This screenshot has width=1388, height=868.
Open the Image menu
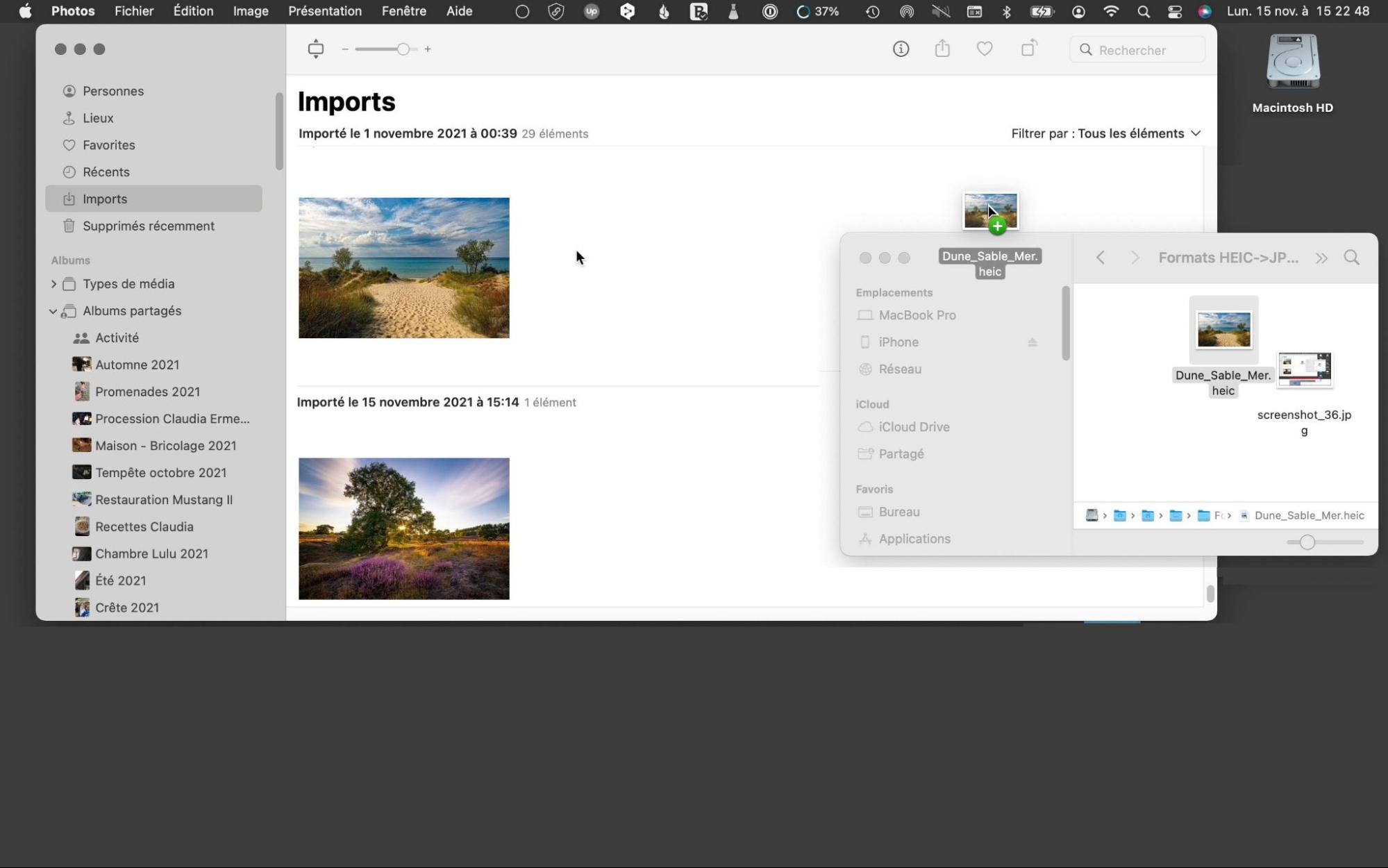[251, 11]
